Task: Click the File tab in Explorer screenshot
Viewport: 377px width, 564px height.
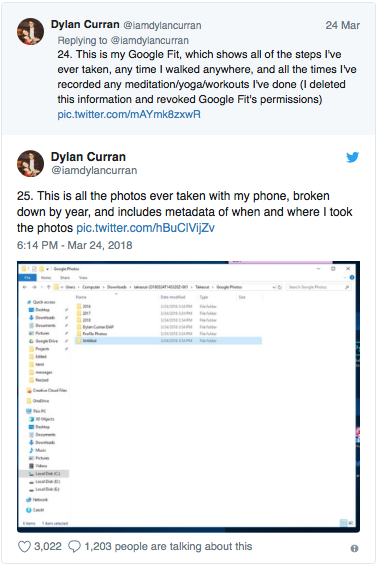Action: tap(27, 278)
